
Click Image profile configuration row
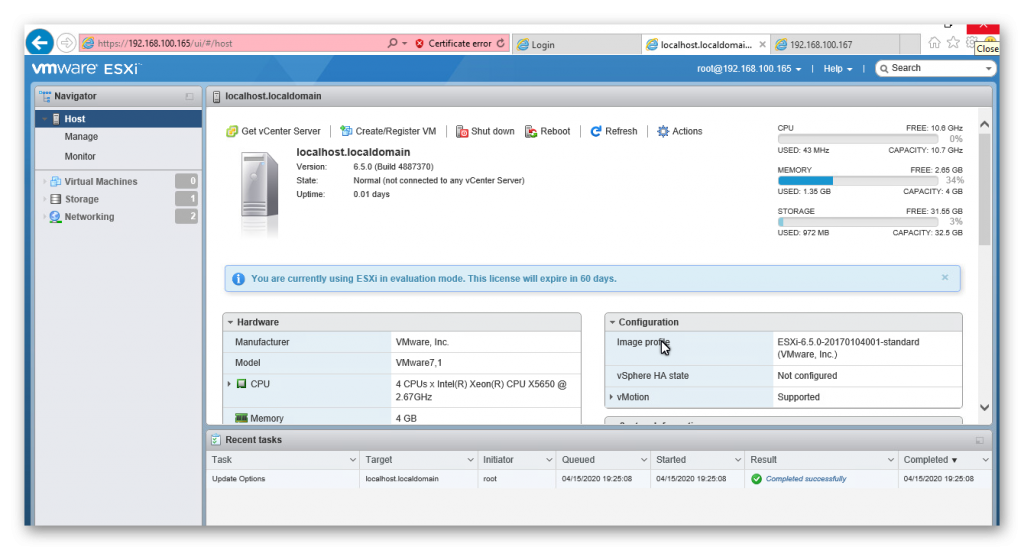pos(783,348)
